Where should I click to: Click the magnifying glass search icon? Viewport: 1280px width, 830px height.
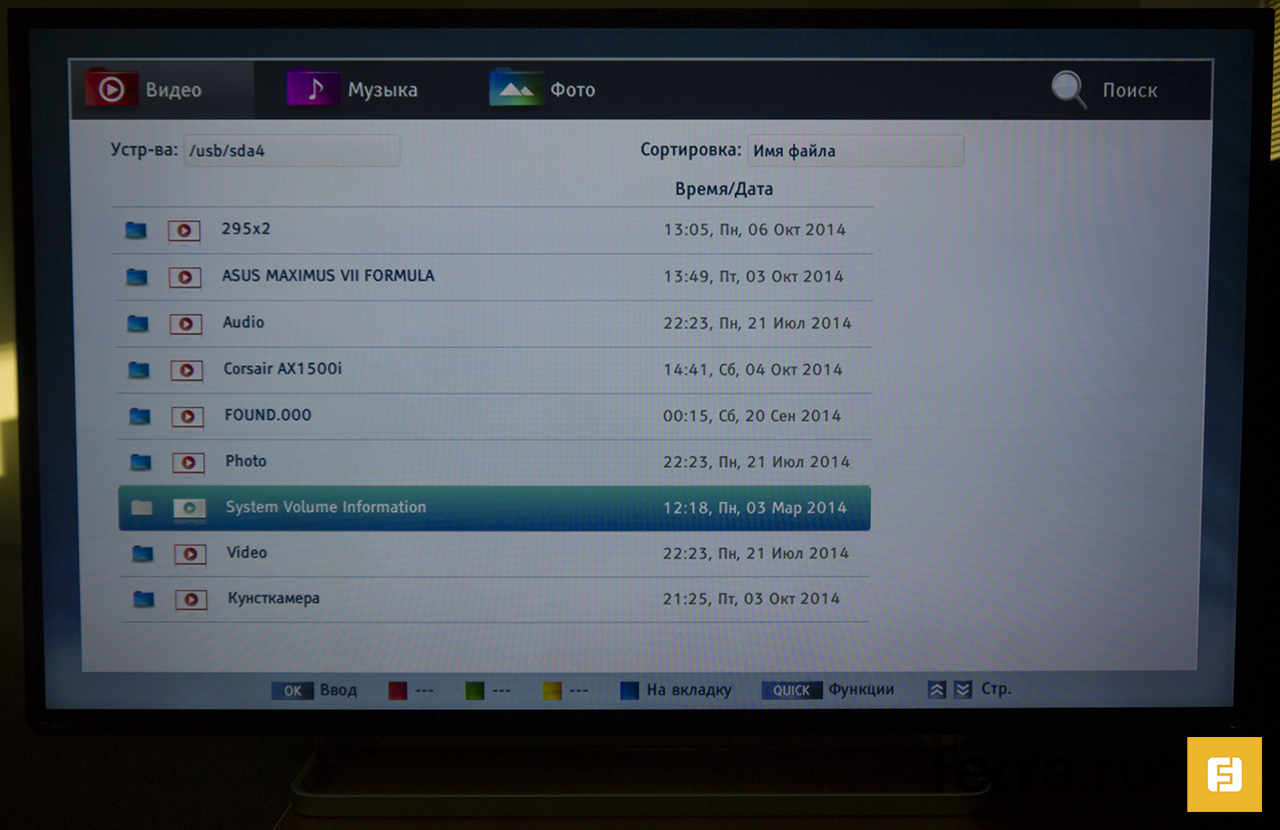coord(1069,90)
